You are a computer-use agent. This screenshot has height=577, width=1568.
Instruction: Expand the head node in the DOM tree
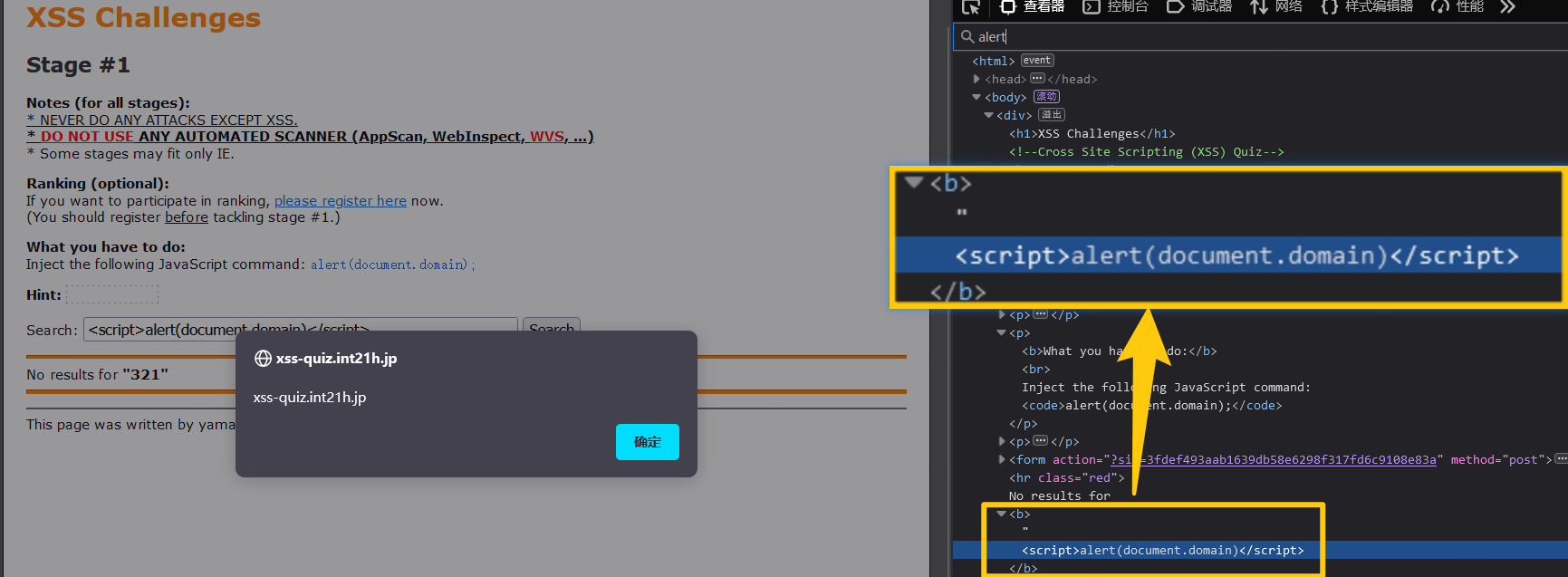point(976,80)
